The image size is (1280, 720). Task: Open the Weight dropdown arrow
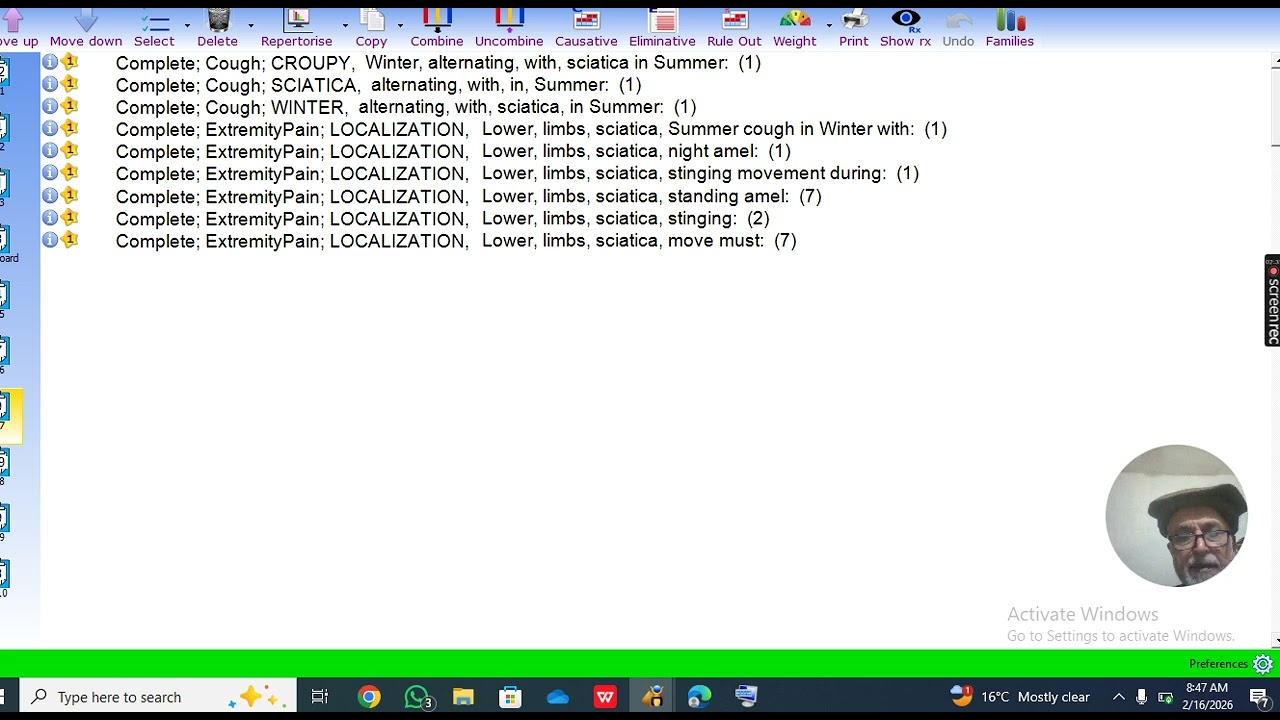click(x=829, y=25)
